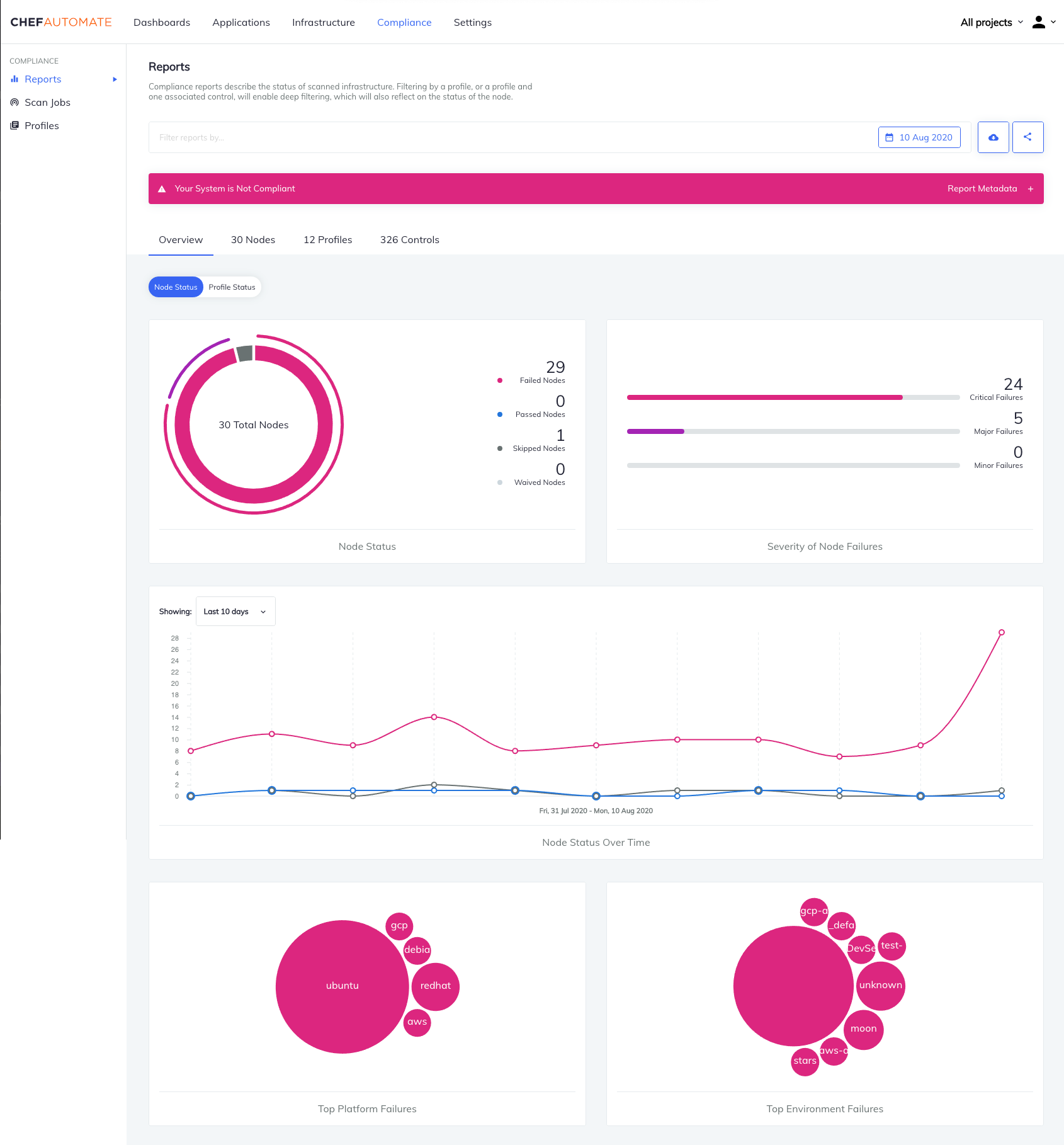Open the Last 10 days dropdown
1064x1145 pixels.
[235, 612]
